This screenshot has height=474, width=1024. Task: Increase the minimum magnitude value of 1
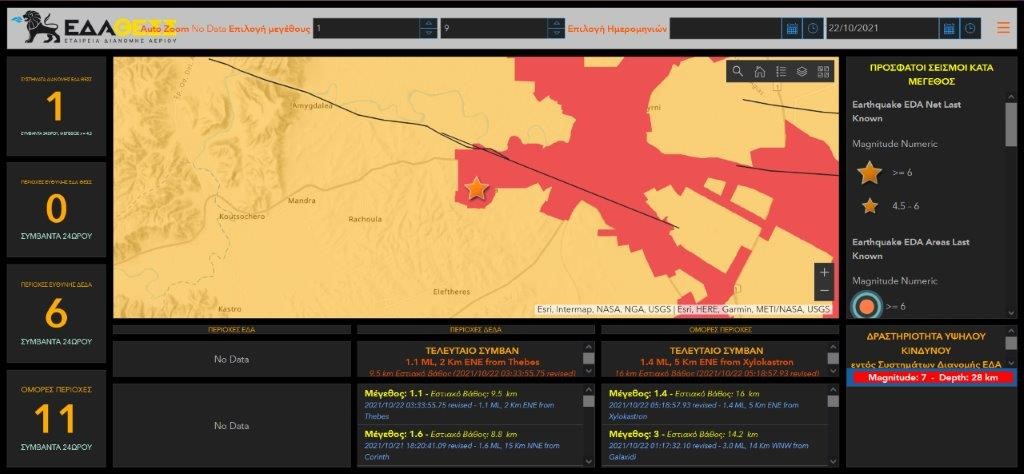pyautogui.click(x=428, y=23)
